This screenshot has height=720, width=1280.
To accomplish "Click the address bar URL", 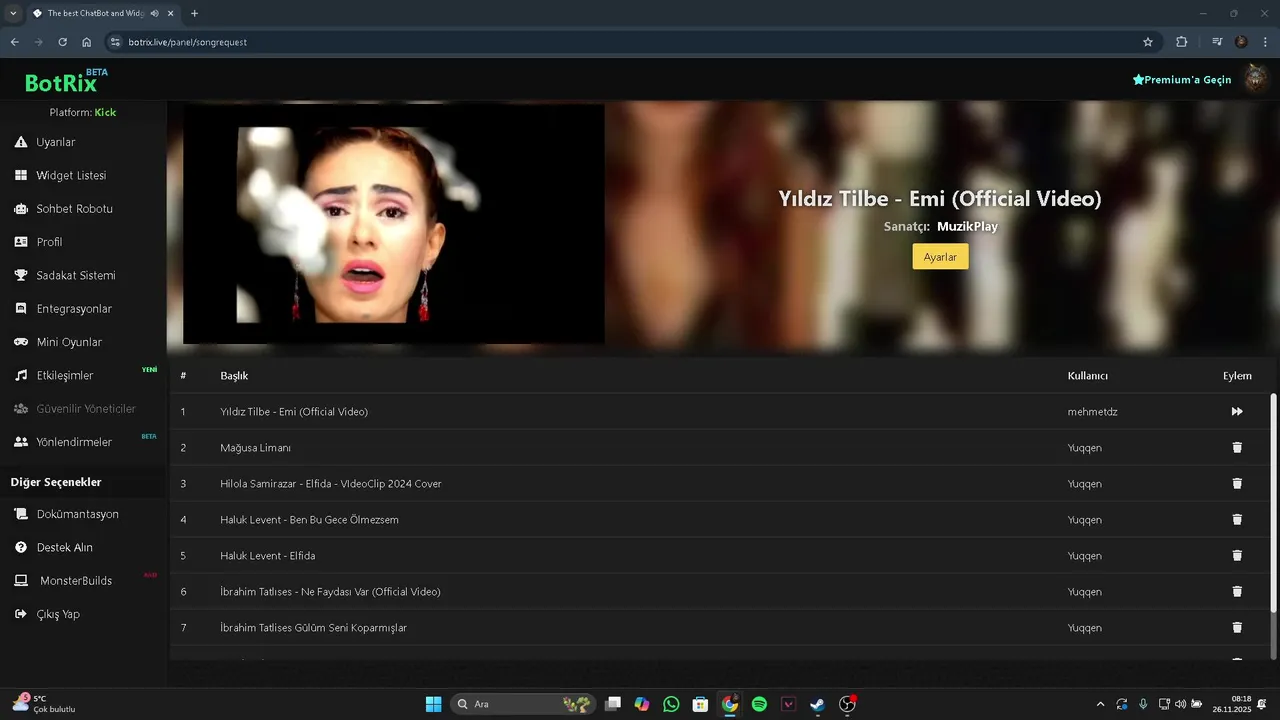I will (x=188, y=42).
